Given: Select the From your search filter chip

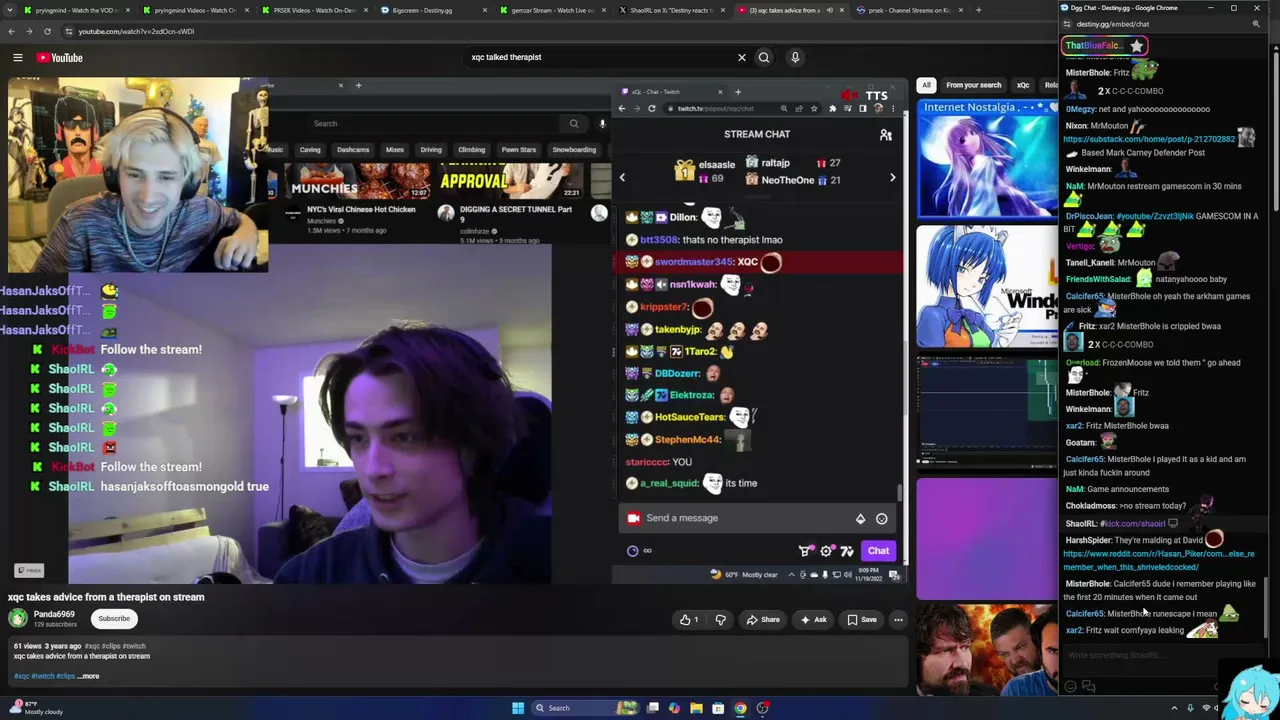Looking at the screenshot, I should point(973,85).
